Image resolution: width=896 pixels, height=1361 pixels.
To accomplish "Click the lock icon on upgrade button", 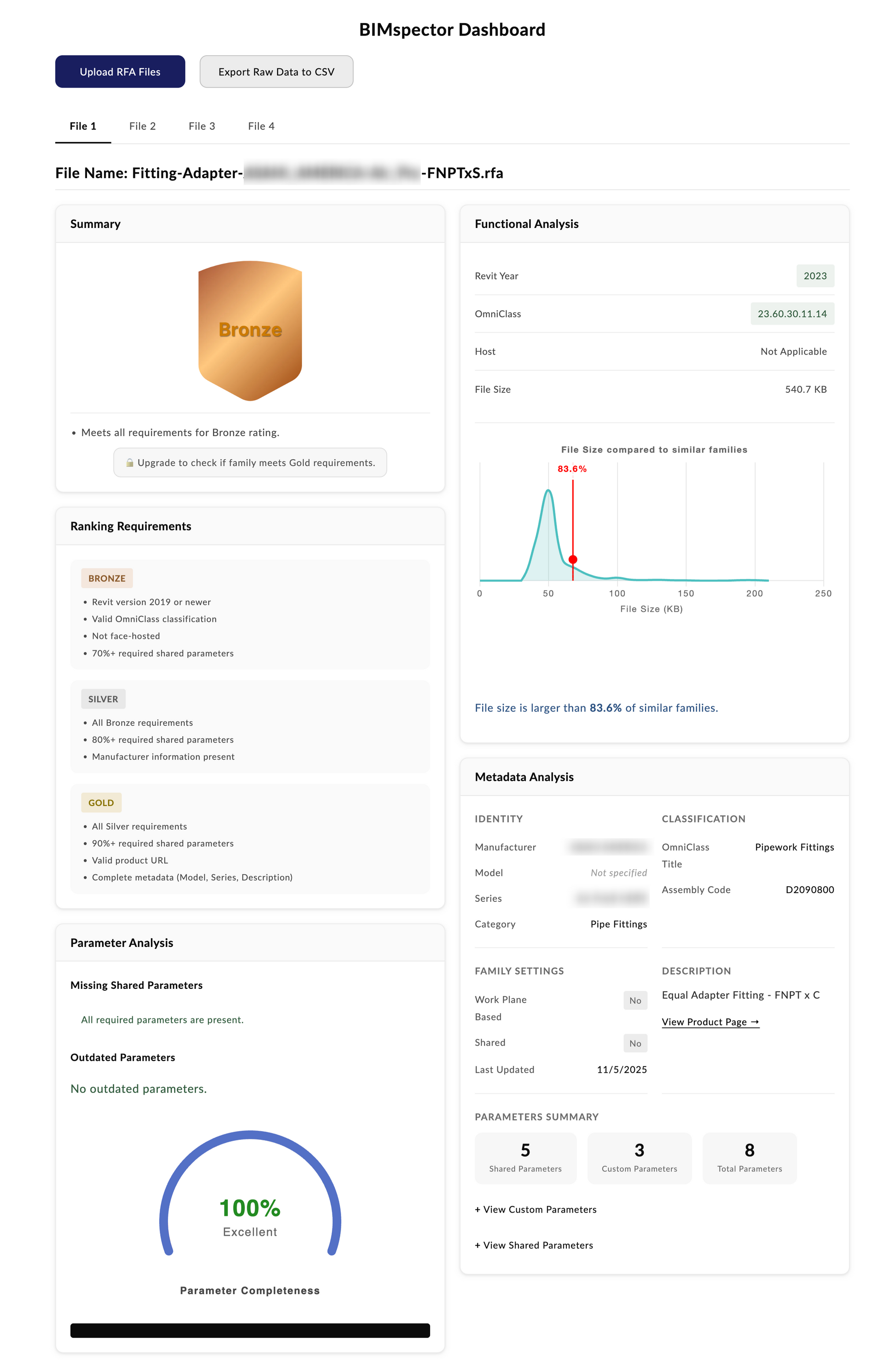I will click(130, 462).
